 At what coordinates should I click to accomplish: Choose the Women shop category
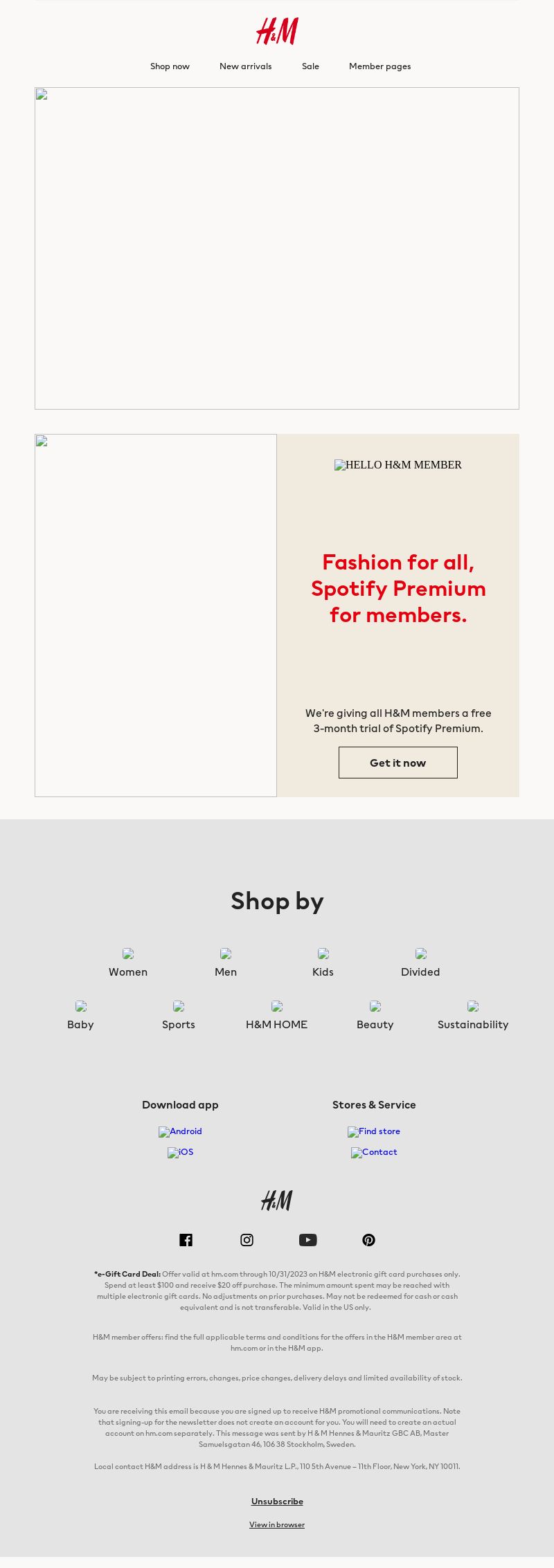[128, 963]
